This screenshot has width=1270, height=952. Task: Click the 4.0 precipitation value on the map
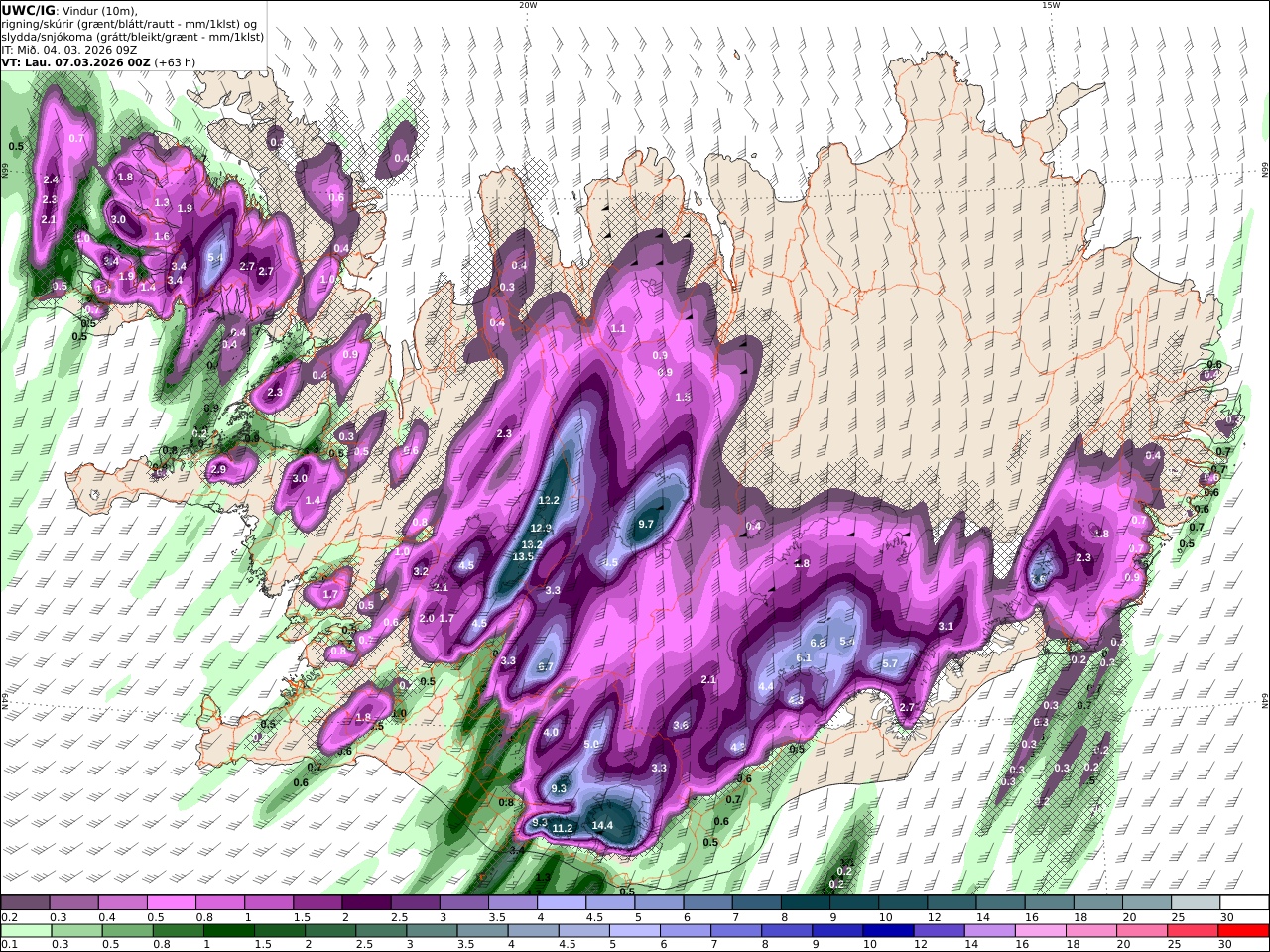tap(551, 733)
